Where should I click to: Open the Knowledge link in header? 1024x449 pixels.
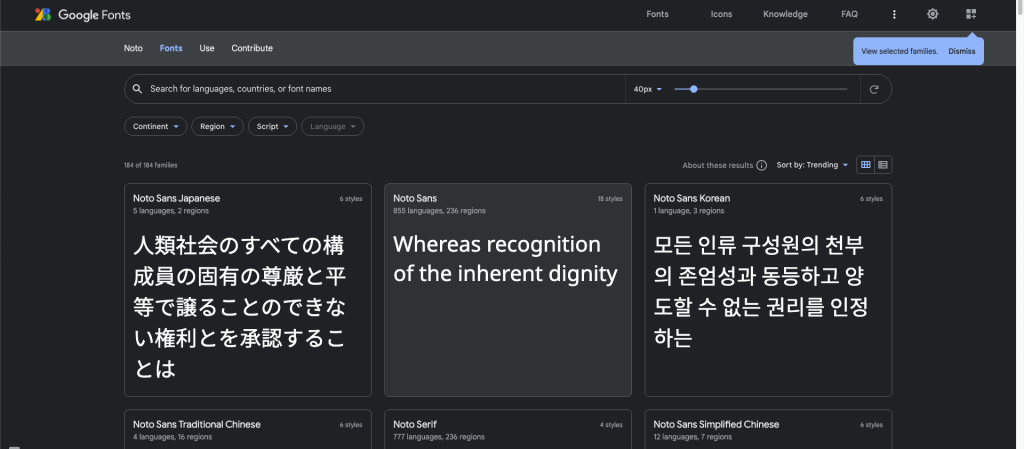point(785,14)
